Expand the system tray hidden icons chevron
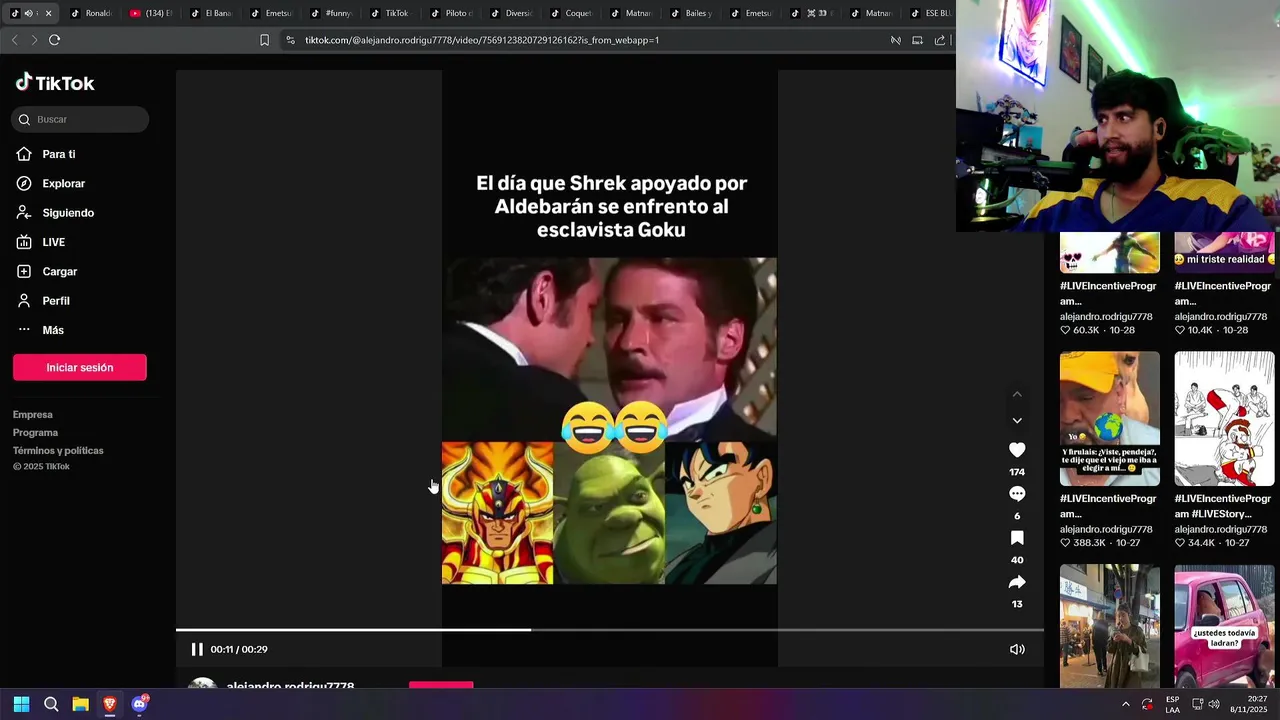Screen dimensions: 1280x720 [1125, 704]
